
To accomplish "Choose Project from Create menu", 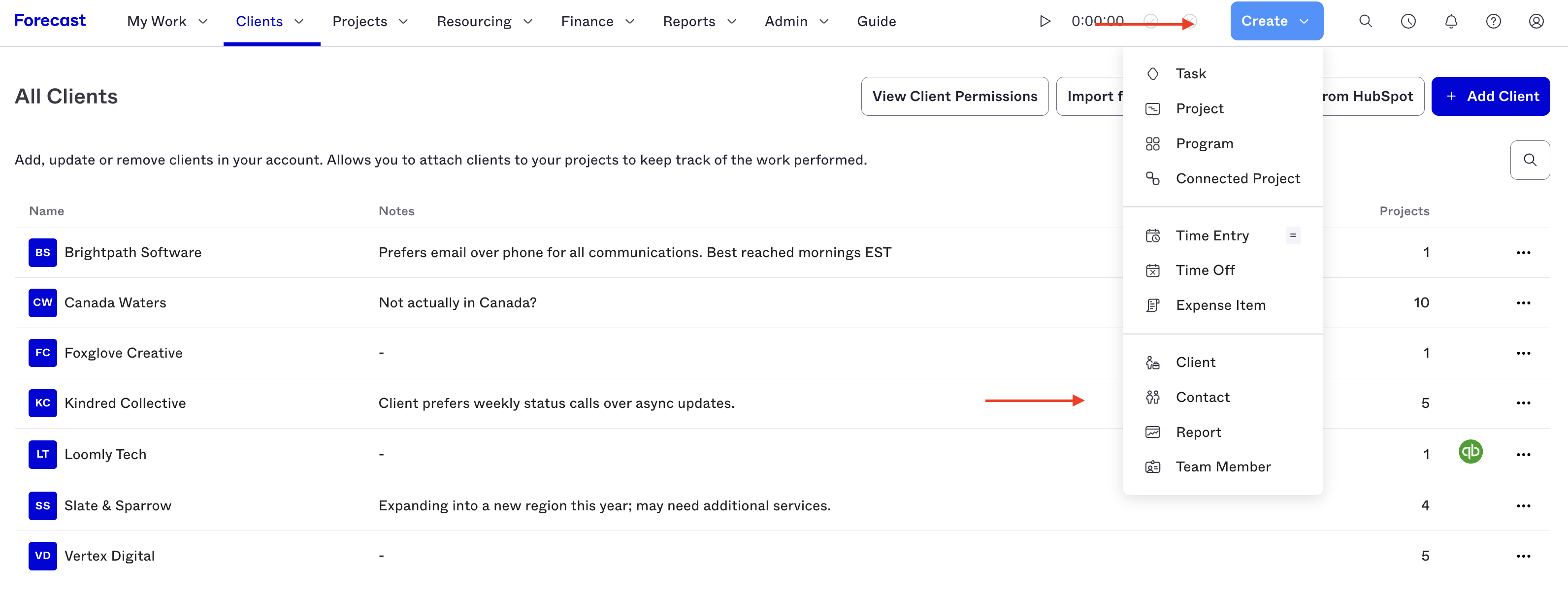I will pos(1222,108).
